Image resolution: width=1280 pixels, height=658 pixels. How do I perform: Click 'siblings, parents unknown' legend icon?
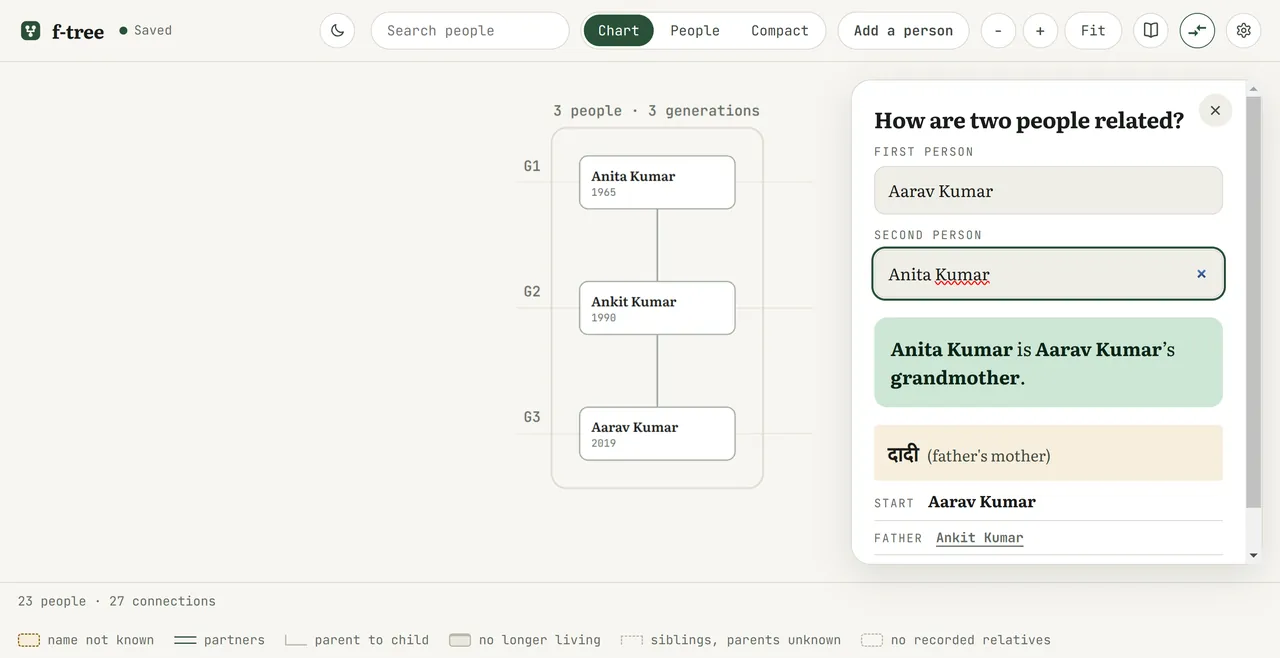[x=631, y=640]
